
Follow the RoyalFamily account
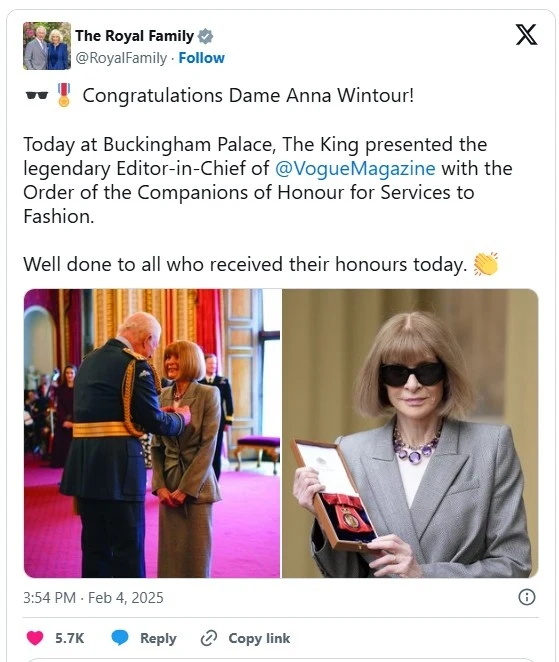click(x=201, y=58)
